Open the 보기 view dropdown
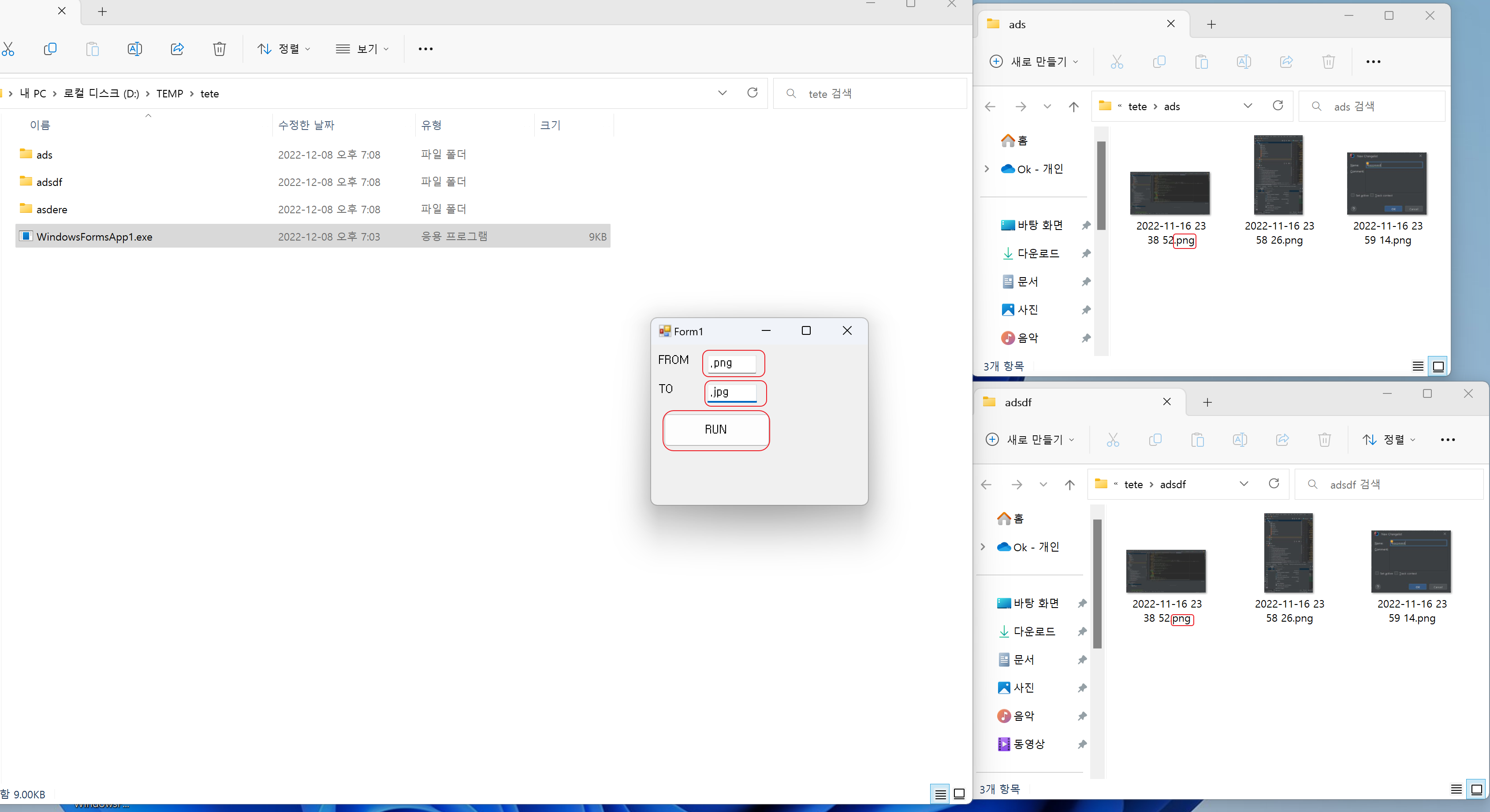This screenshot has width=1490, height=812. click(x=363, y=49)
